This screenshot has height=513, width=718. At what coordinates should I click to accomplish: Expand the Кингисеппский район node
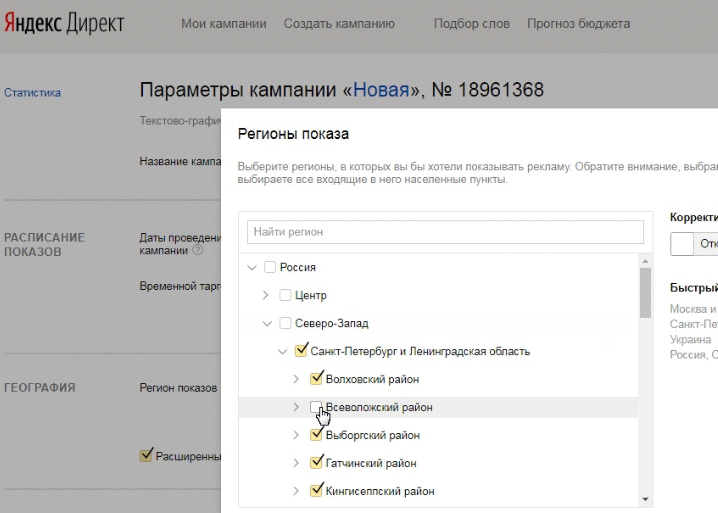point(296,491)
